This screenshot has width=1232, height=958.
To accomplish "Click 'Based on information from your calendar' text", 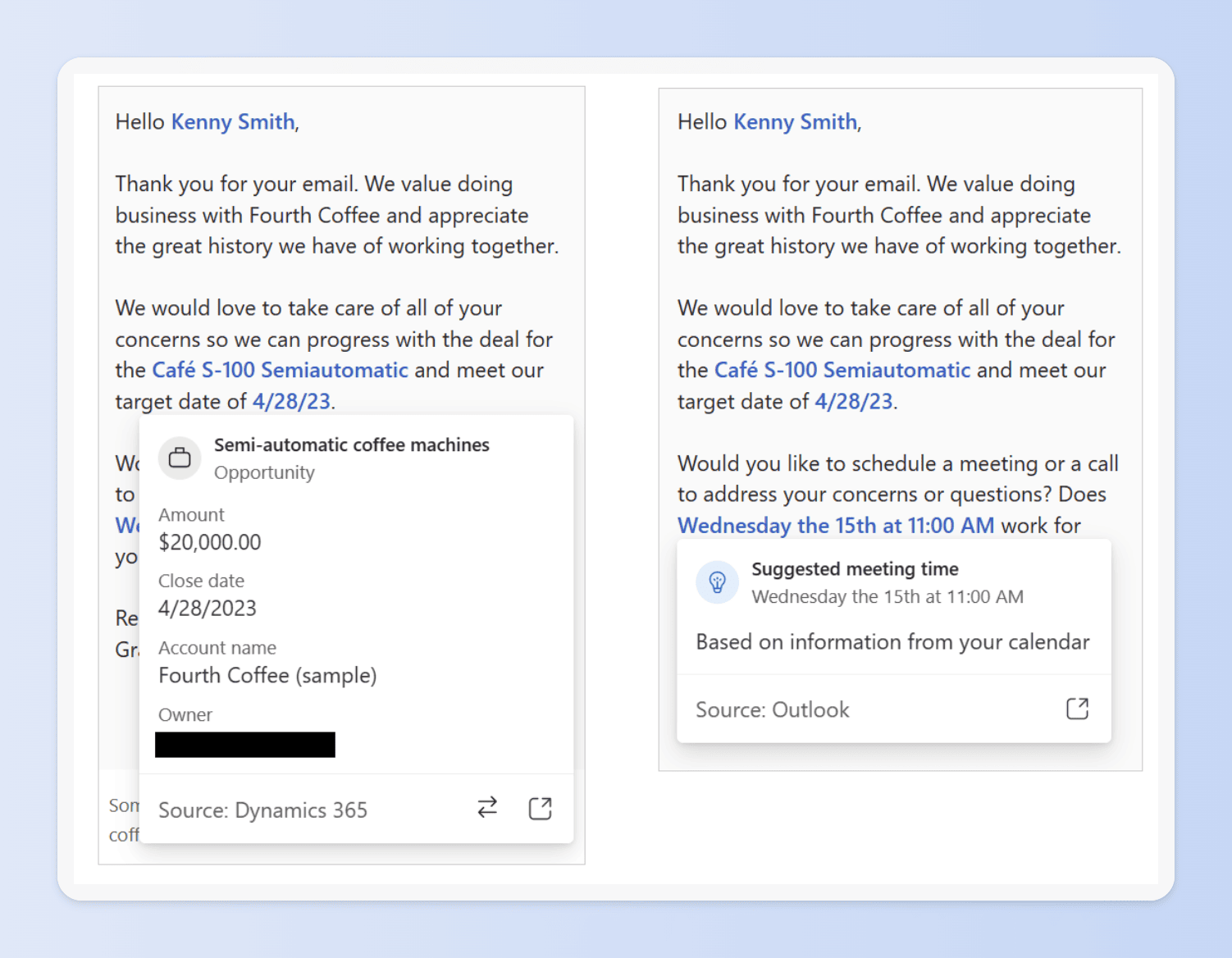I will pyautogui.click(x=892, y=641).
